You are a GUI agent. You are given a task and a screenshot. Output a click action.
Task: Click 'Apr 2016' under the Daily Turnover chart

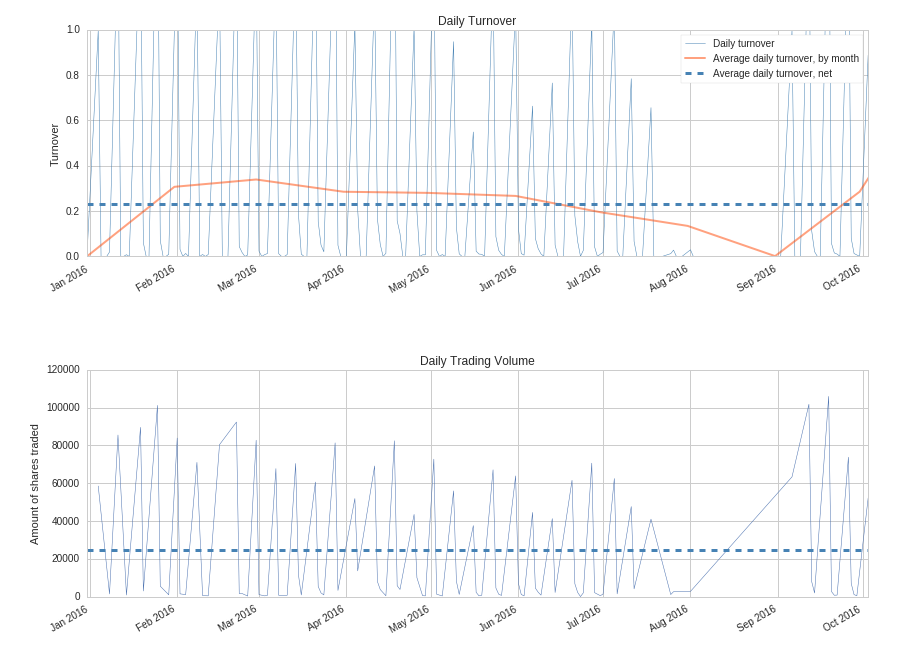325,278
